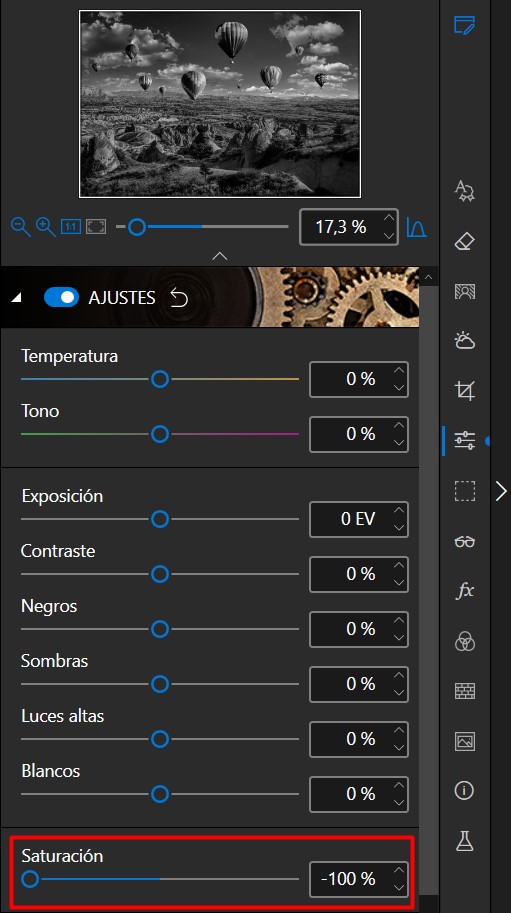
Task: Increase Saturación with up stepper arrow
Action: point(399,870)
